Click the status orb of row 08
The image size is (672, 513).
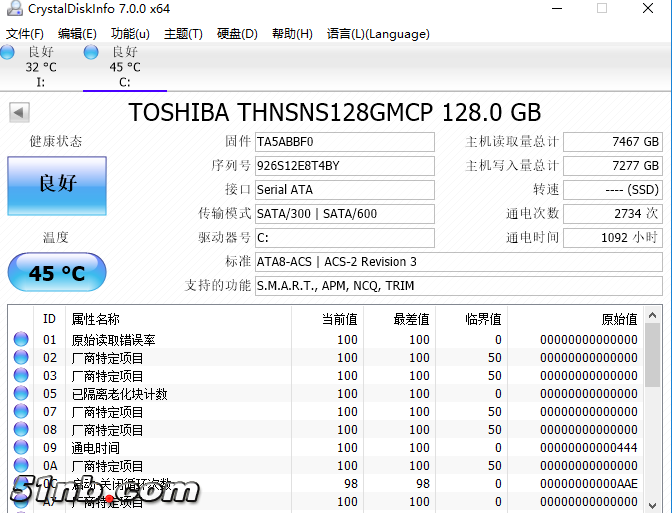tap(21, 429)
